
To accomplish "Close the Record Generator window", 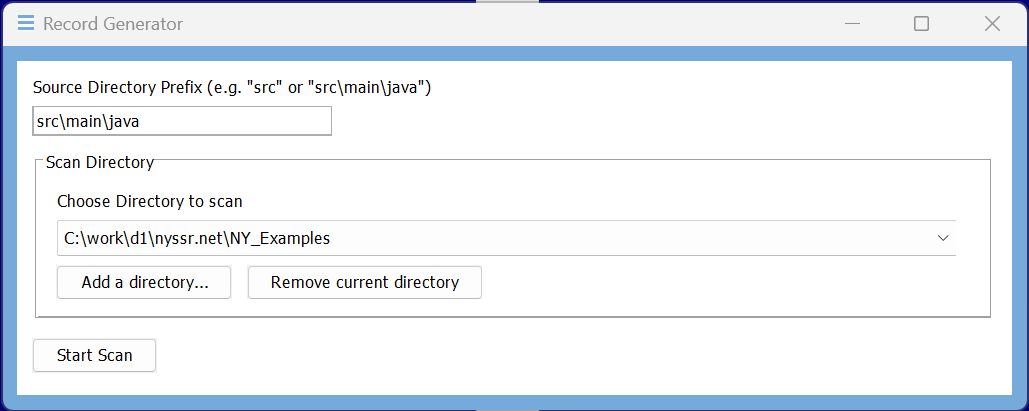I will click(x=992, y=23).
